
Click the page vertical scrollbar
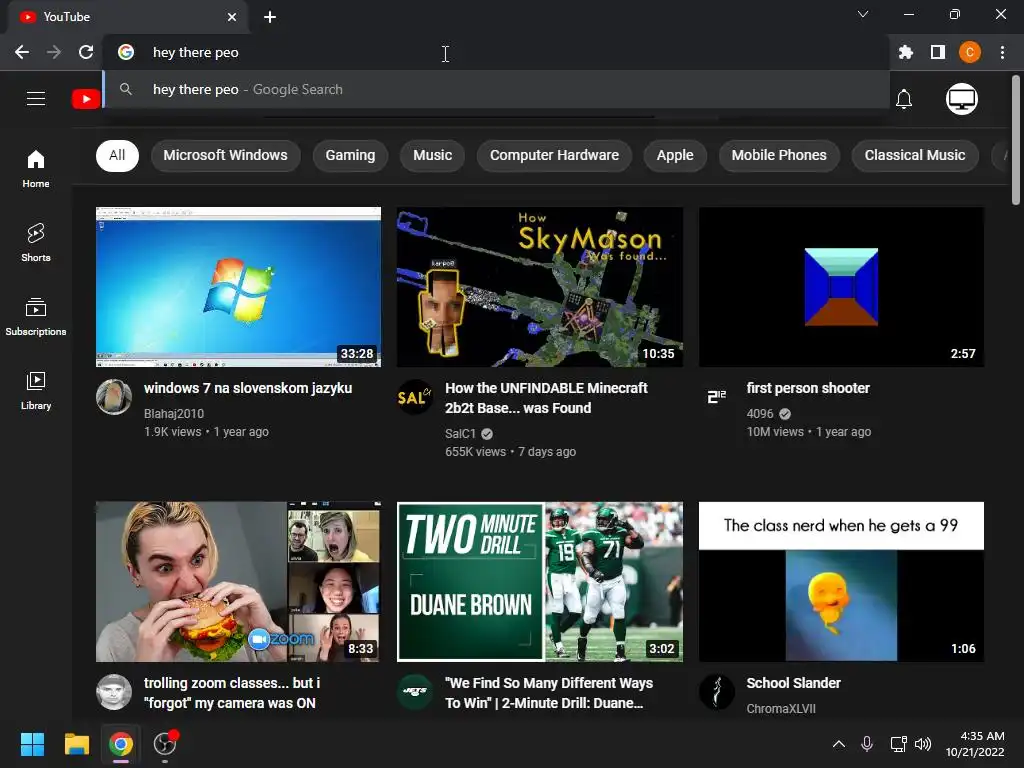[x=1016, y=140]
